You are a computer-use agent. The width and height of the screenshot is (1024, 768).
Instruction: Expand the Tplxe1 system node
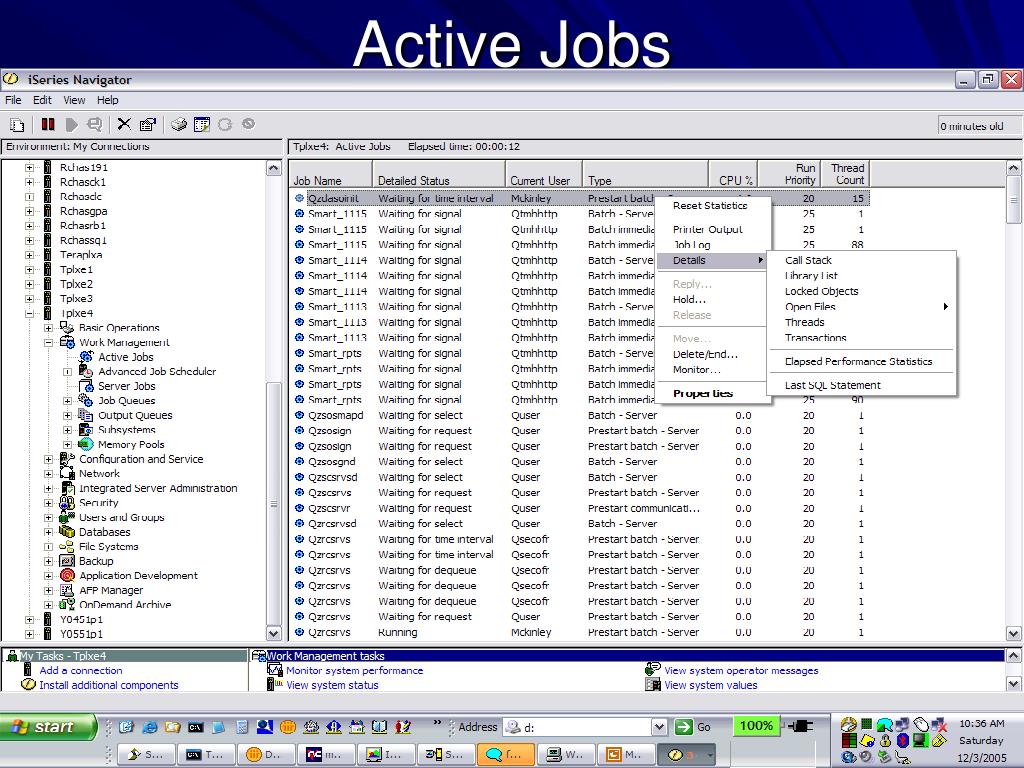pyautogui.click(x=29, y=270)
